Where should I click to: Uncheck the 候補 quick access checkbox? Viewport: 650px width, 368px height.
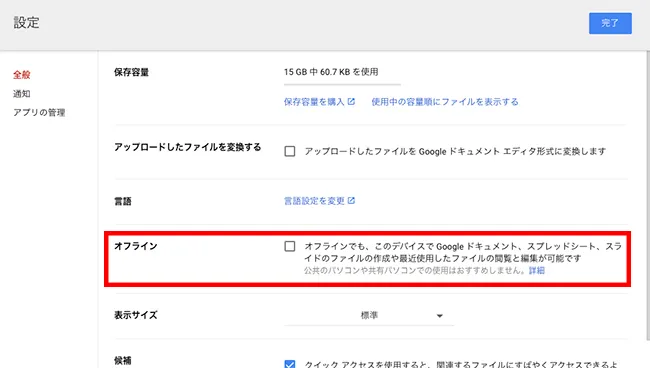(x=290, y=364)
